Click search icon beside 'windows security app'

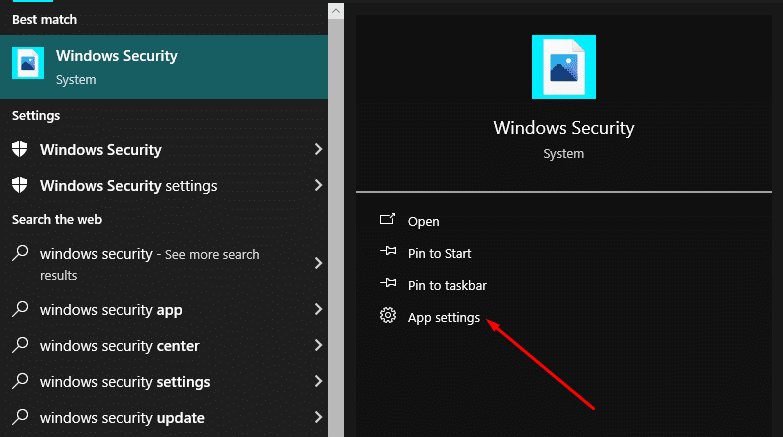point(20,309)
